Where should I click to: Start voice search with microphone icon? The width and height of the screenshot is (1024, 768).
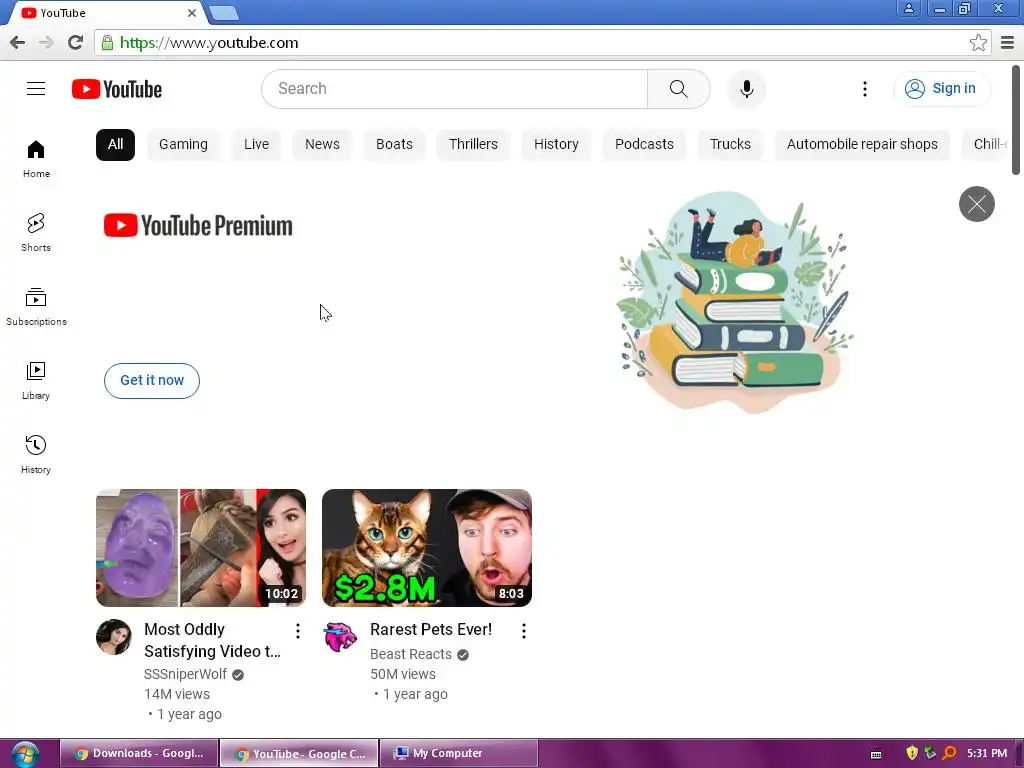point(746,89)
